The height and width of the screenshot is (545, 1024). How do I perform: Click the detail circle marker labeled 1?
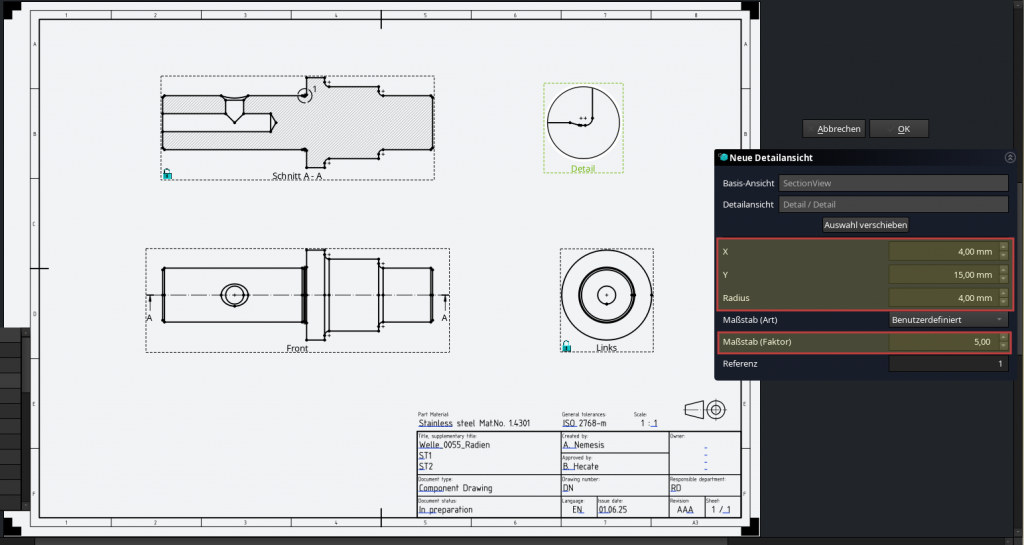click(x=304, y=95)
